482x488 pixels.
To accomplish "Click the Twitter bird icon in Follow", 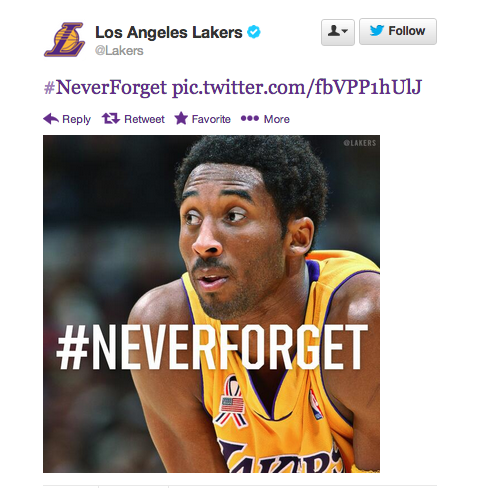I will pos(377,31).
